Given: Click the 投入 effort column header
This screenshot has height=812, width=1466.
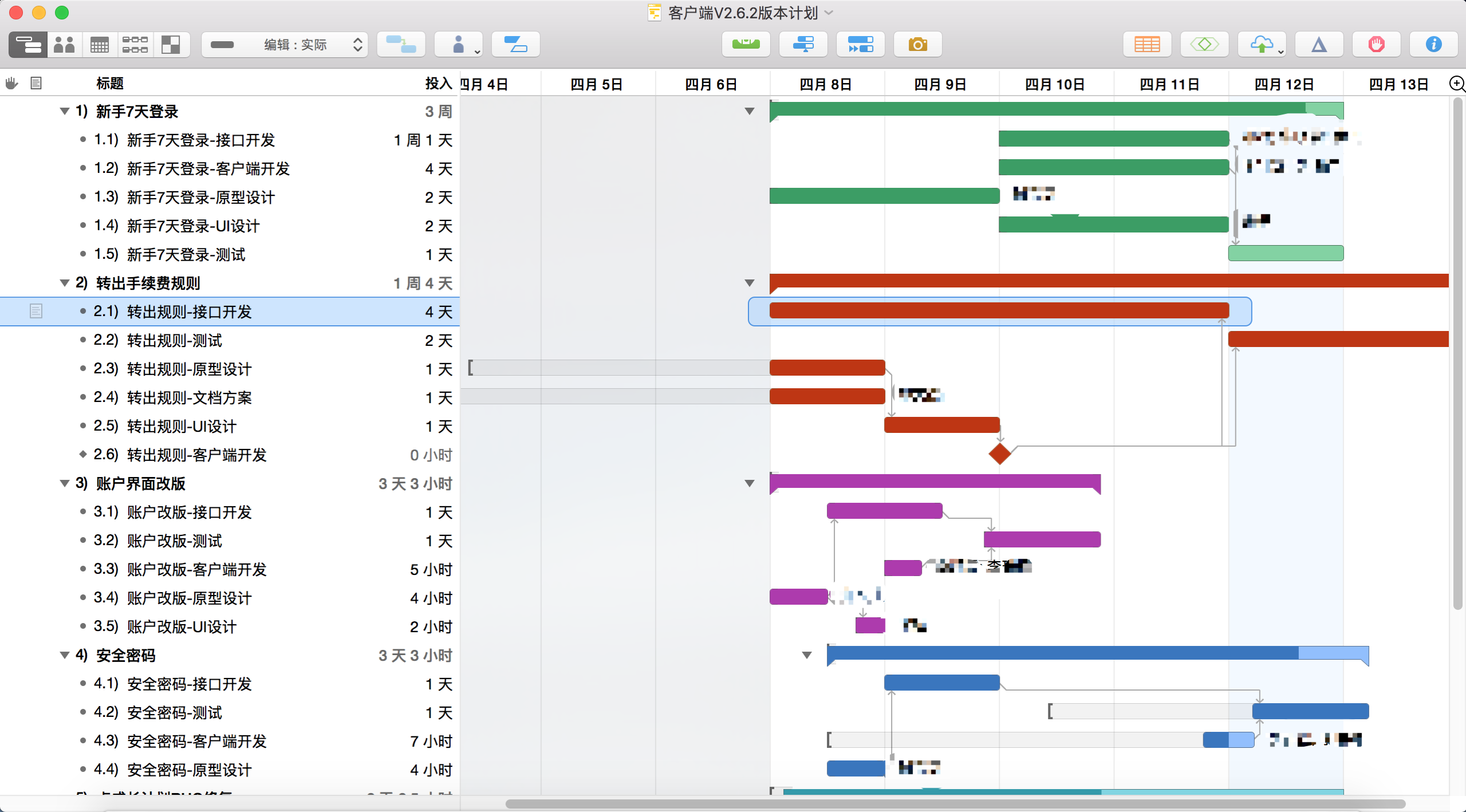Looking at the screenshot, I should (438, 84).
